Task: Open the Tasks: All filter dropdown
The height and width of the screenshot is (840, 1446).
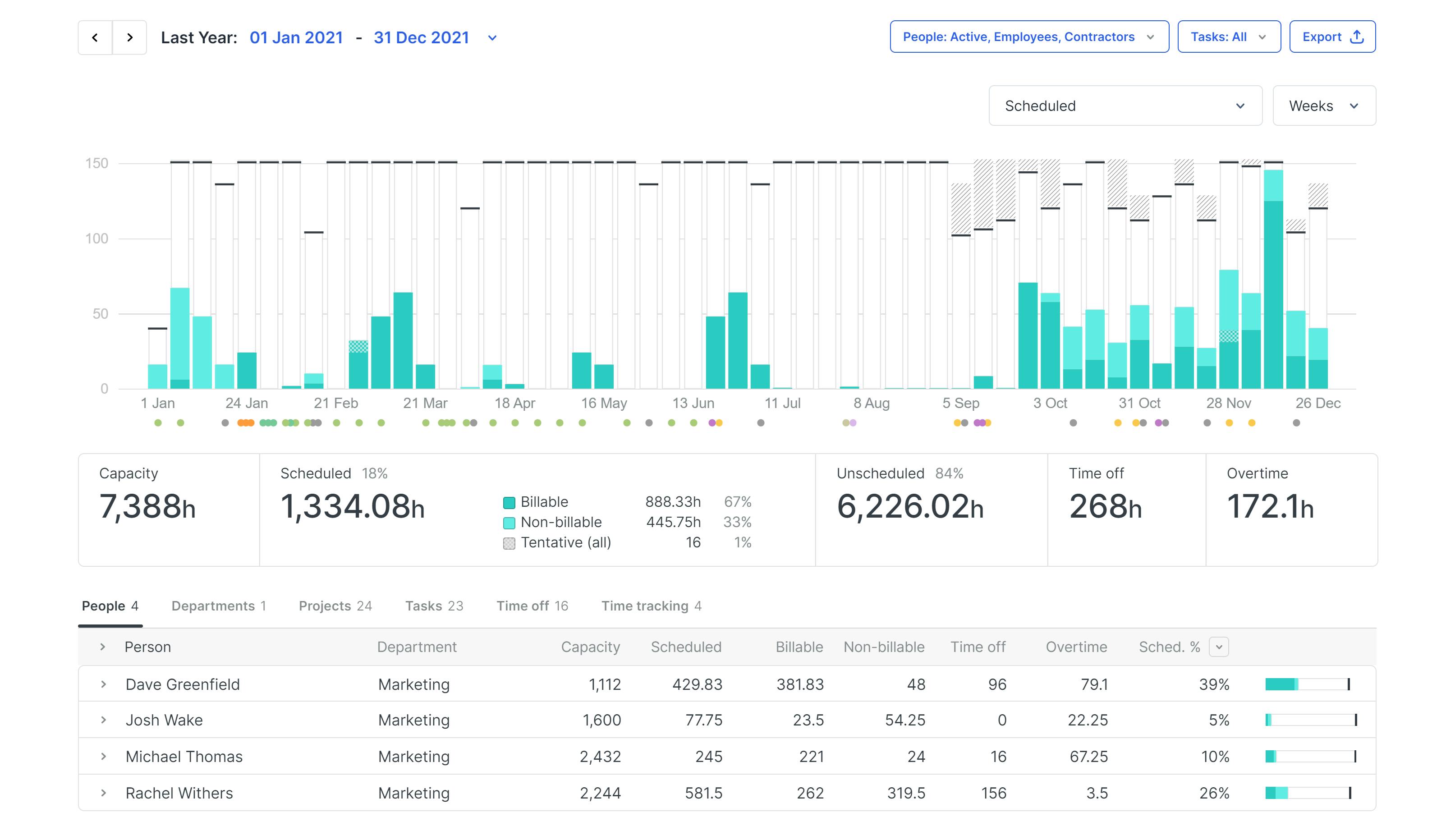Action: point(1229,37)
